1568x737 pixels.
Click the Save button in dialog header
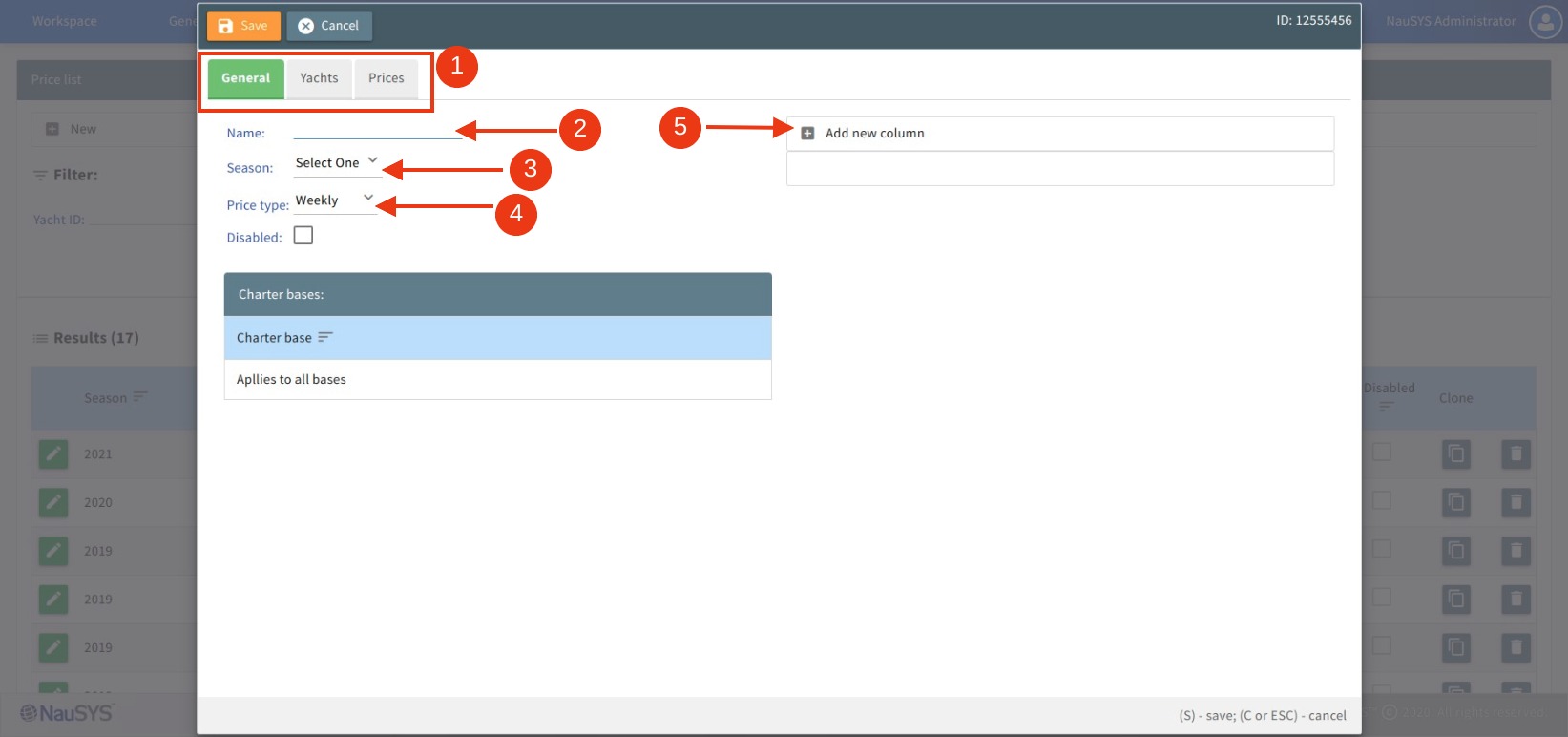pos(243,26)
